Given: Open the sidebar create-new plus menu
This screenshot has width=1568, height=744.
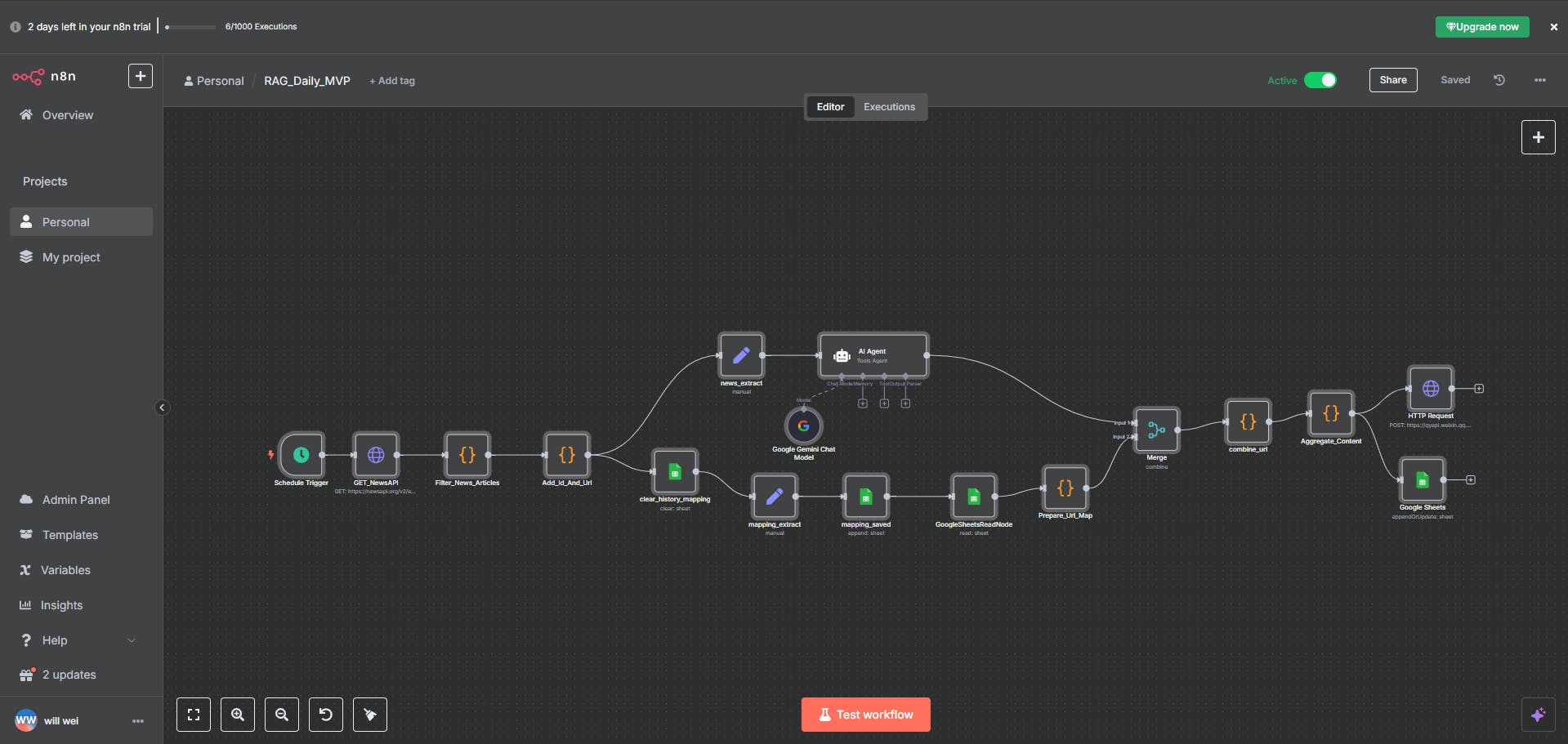Looking at the screenshot, I should click(141, 76).
